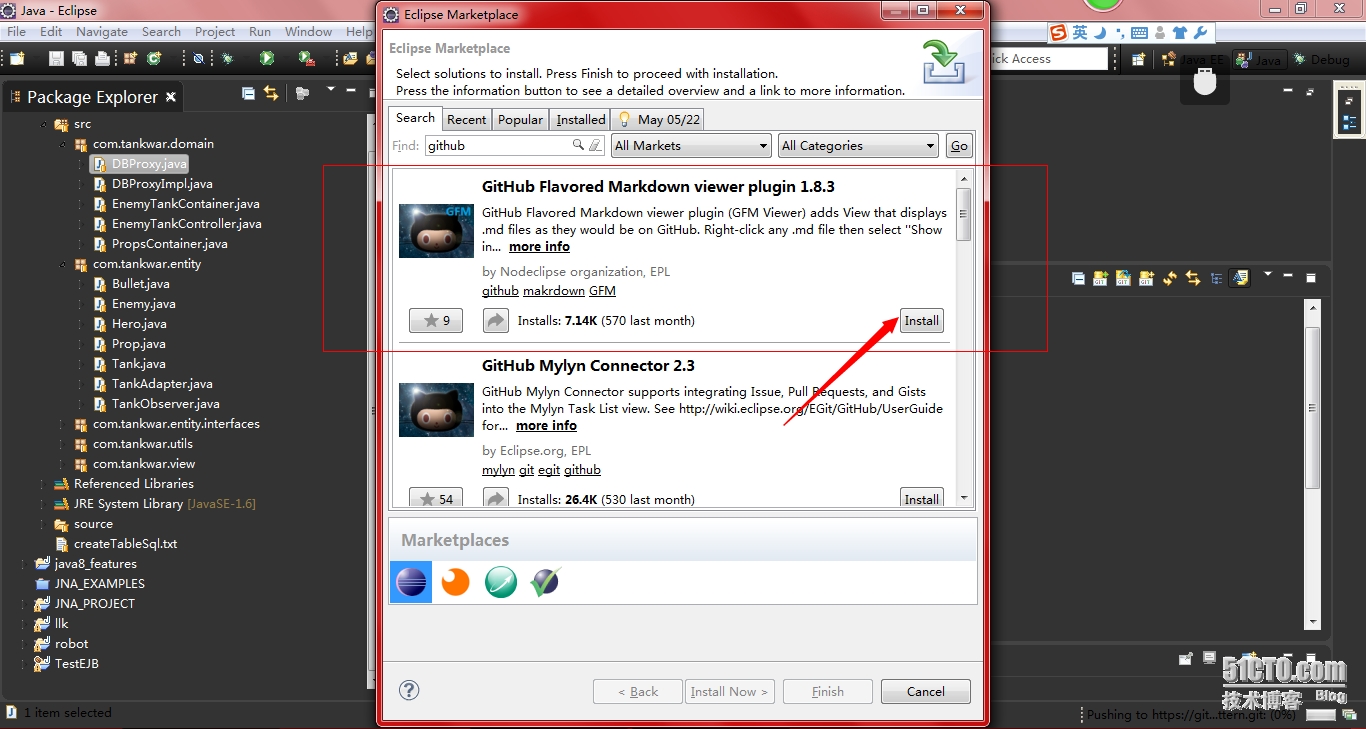The height and width of the screenshot is (729, 1366).
Task: Open the Navigate menu
Action: [x=102, y=31]
